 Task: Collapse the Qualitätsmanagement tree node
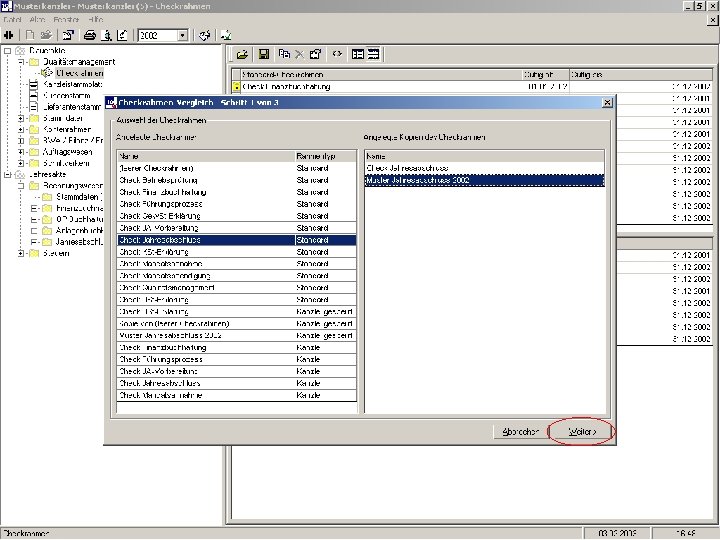pyautogui.click(x=21, y=62)
